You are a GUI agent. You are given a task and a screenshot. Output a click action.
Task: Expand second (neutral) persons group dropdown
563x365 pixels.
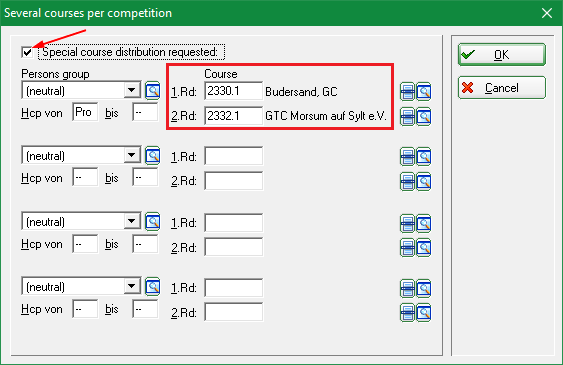(x=132, y=155)
